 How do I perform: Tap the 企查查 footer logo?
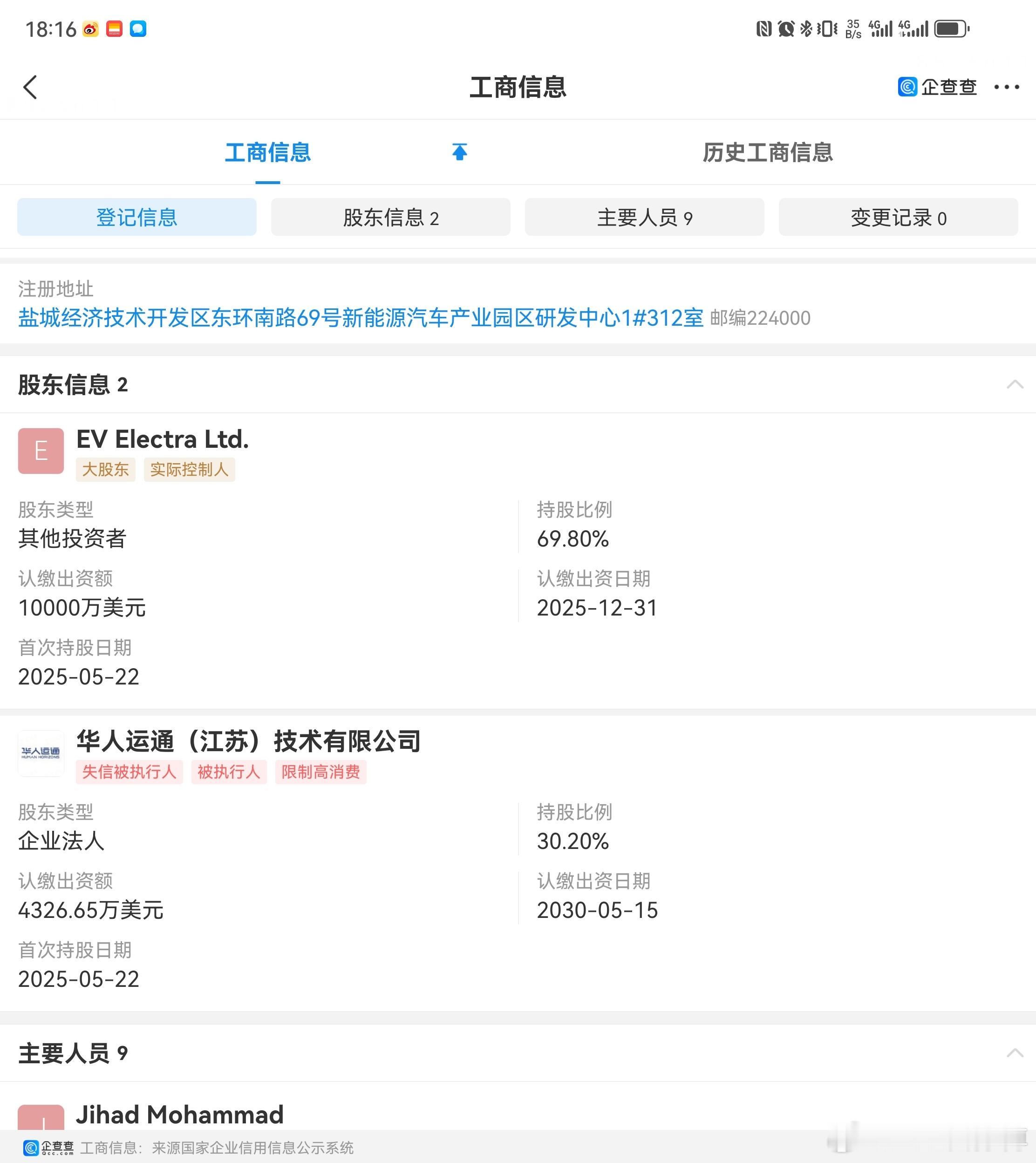(48, 1148)
